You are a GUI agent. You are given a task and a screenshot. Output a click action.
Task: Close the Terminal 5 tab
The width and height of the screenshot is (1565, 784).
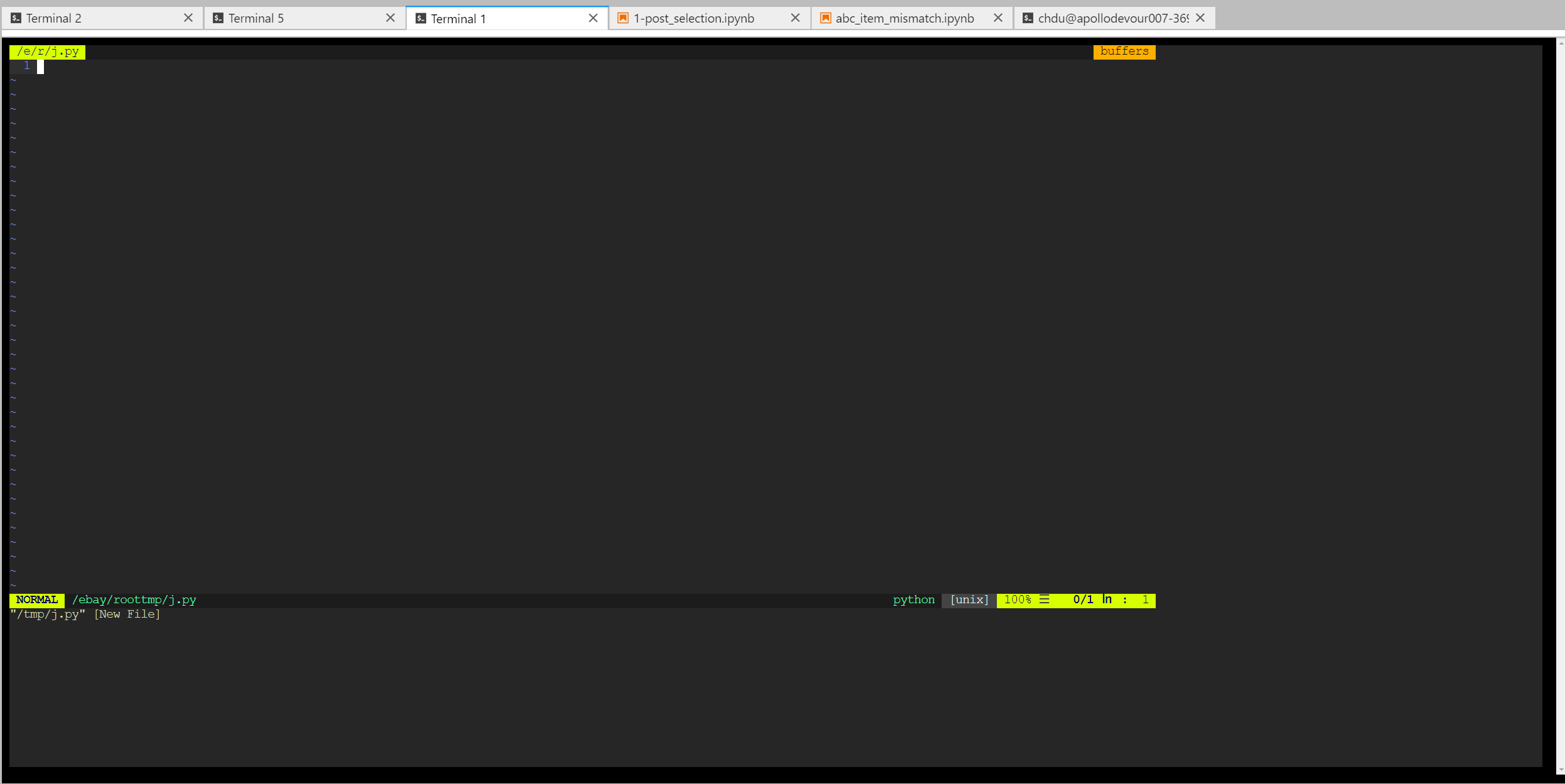click(x=390, y=18)
